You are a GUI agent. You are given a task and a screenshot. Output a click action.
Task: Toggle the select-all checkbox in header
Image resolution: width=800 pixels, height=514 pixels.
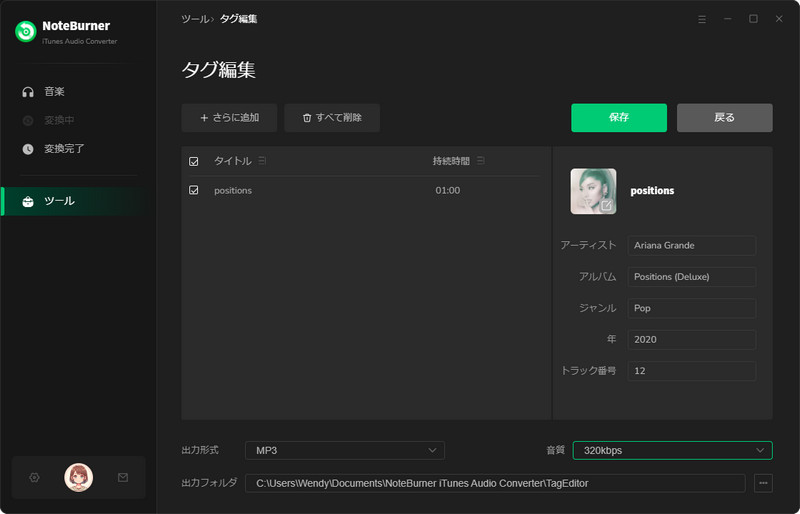click(194, 161)
